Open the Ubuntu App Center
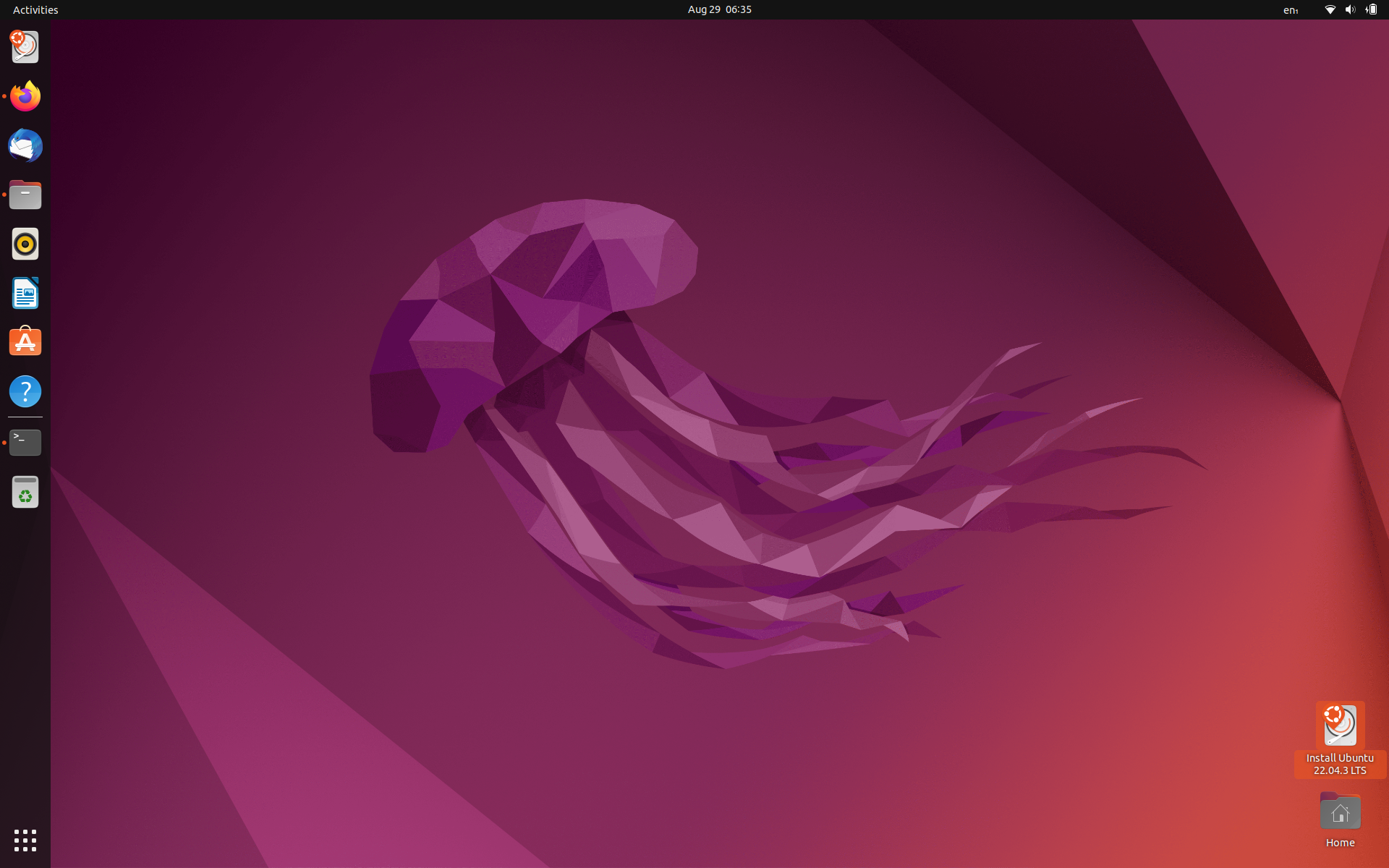This screenshot has width=1389, height=868. (25, 341)
